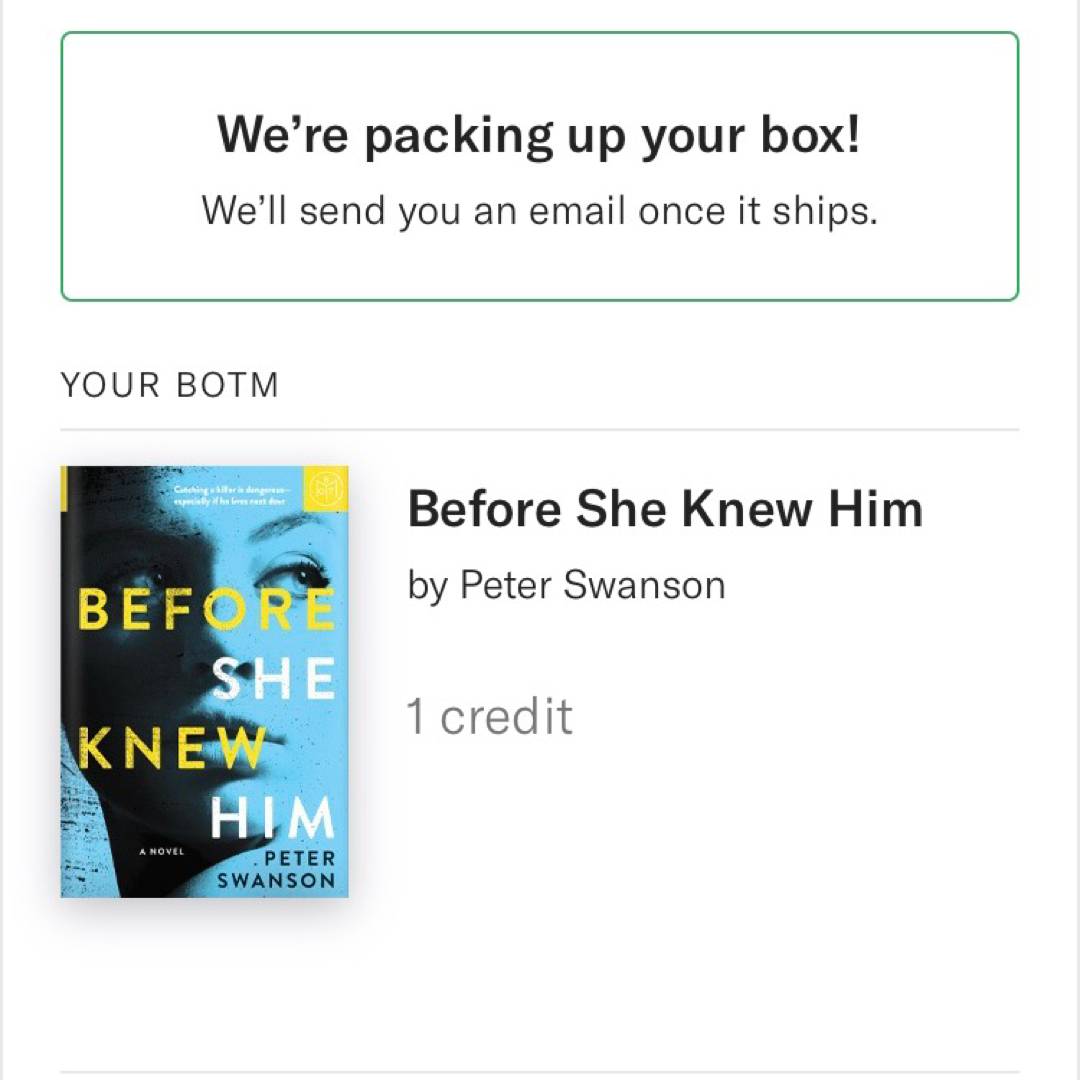This screenshot has width=1080, height=1080.
Task: Click the divider line at the page bottom
Action: pos(539,1072)
